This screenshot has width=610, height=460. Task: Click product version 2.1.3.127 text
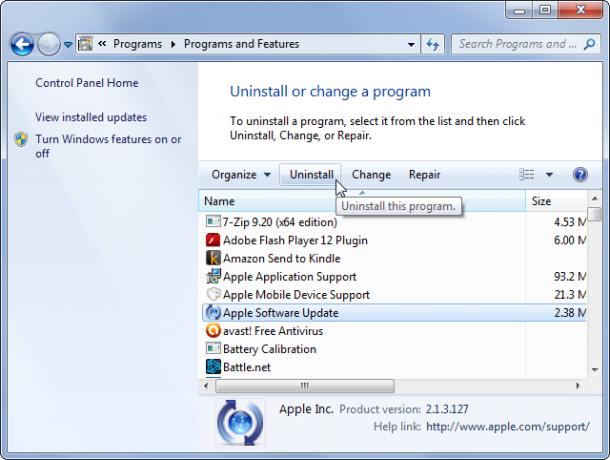(x=447, y=409)
